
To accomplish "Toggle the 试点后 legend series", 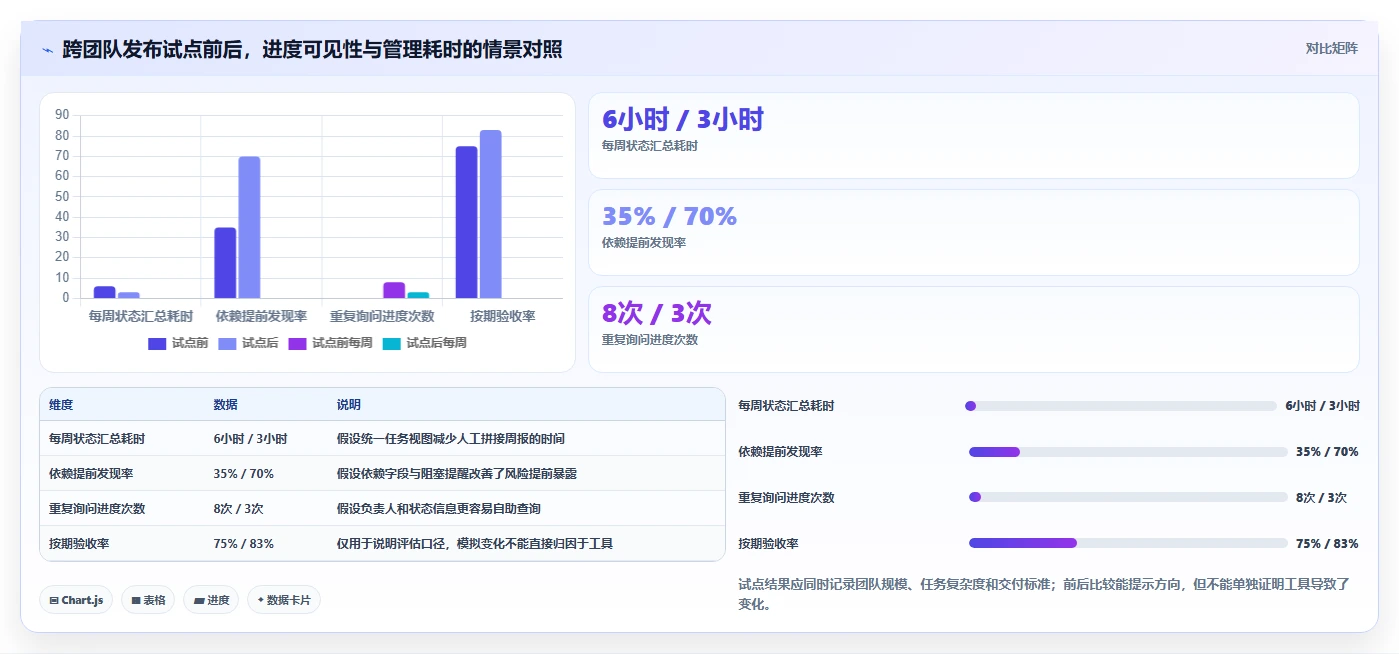I will [247, 343].
